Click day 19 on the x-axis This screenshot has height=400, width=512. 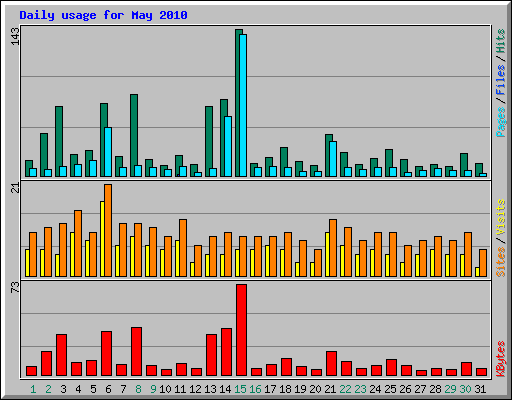(x=300, y=389)
